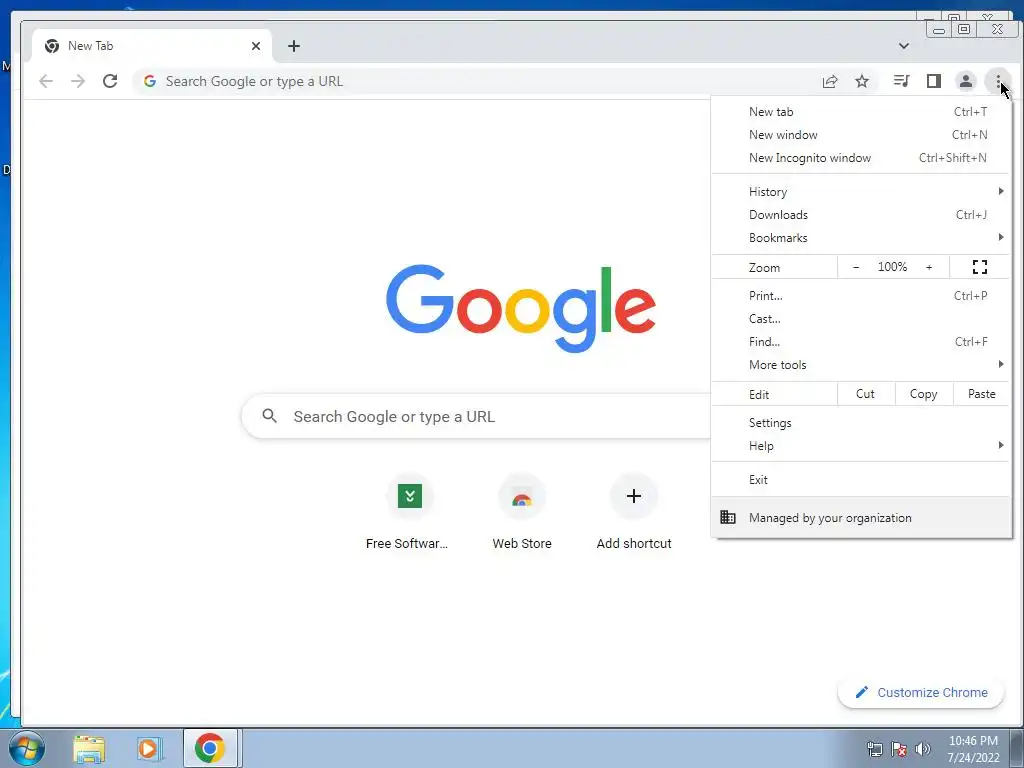Click the volume speaker tray icon

pos(923,749)
